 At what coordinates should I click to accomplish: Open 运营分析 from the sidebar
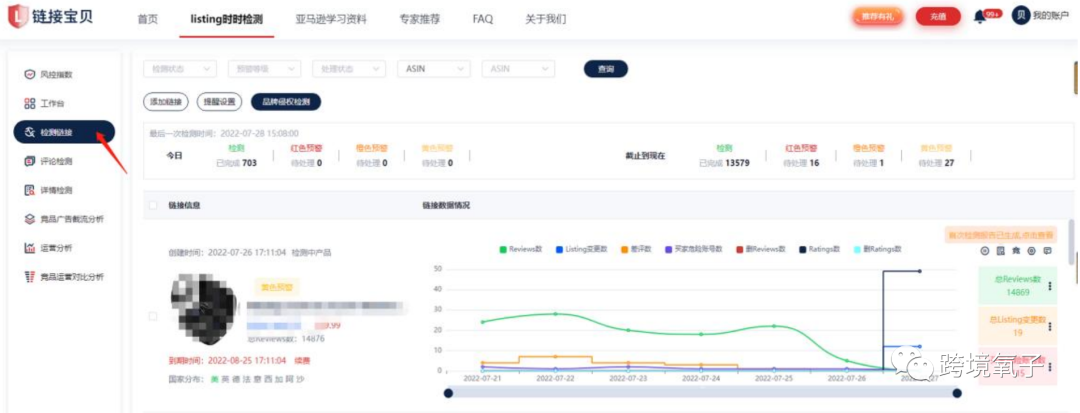tap(48, 248)
